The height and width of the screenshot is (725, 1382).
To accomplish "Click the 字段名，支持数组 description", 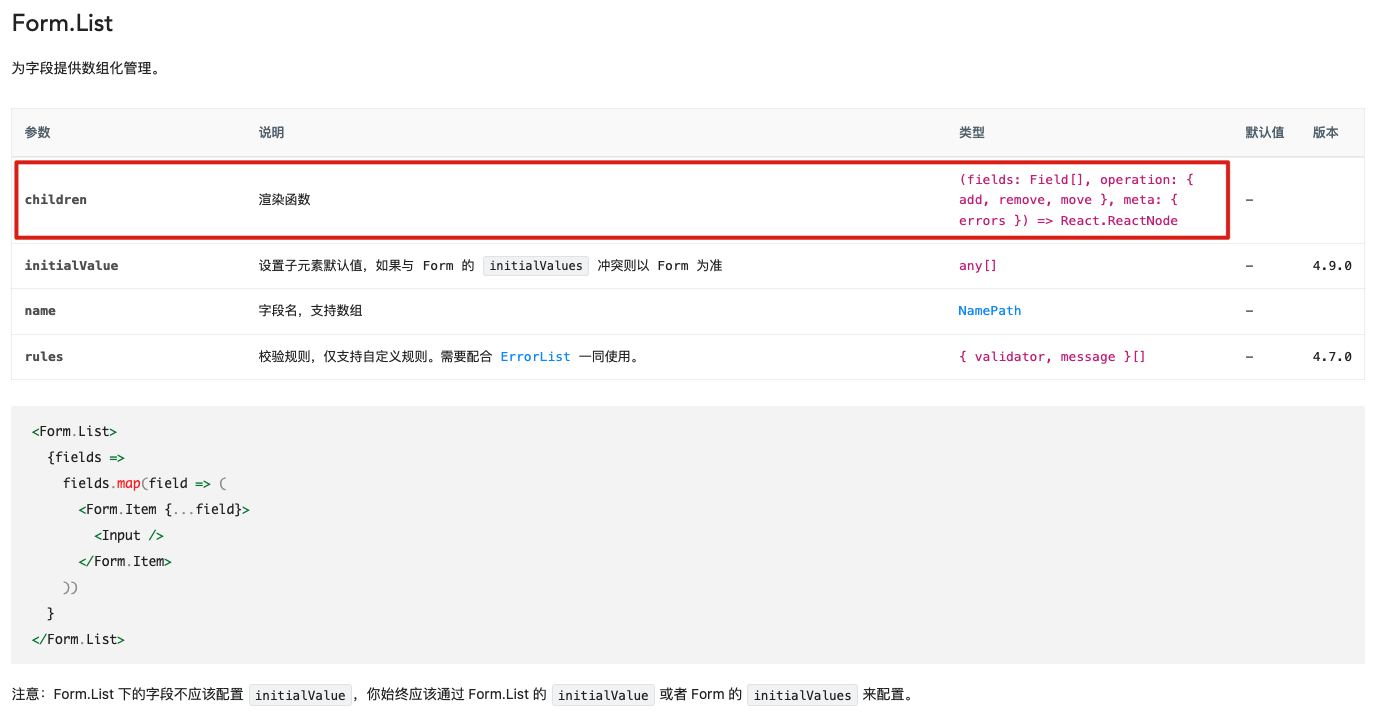I will coord(310,311).
